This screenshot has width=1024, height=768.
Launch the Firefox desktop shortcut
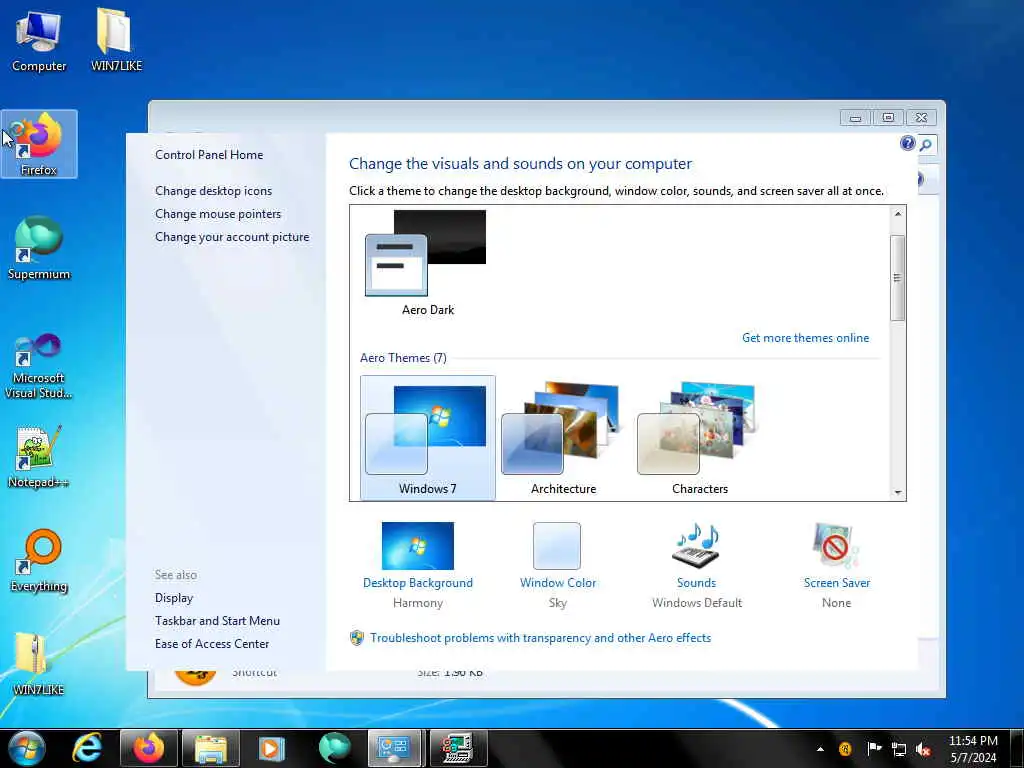pos(39,144)
